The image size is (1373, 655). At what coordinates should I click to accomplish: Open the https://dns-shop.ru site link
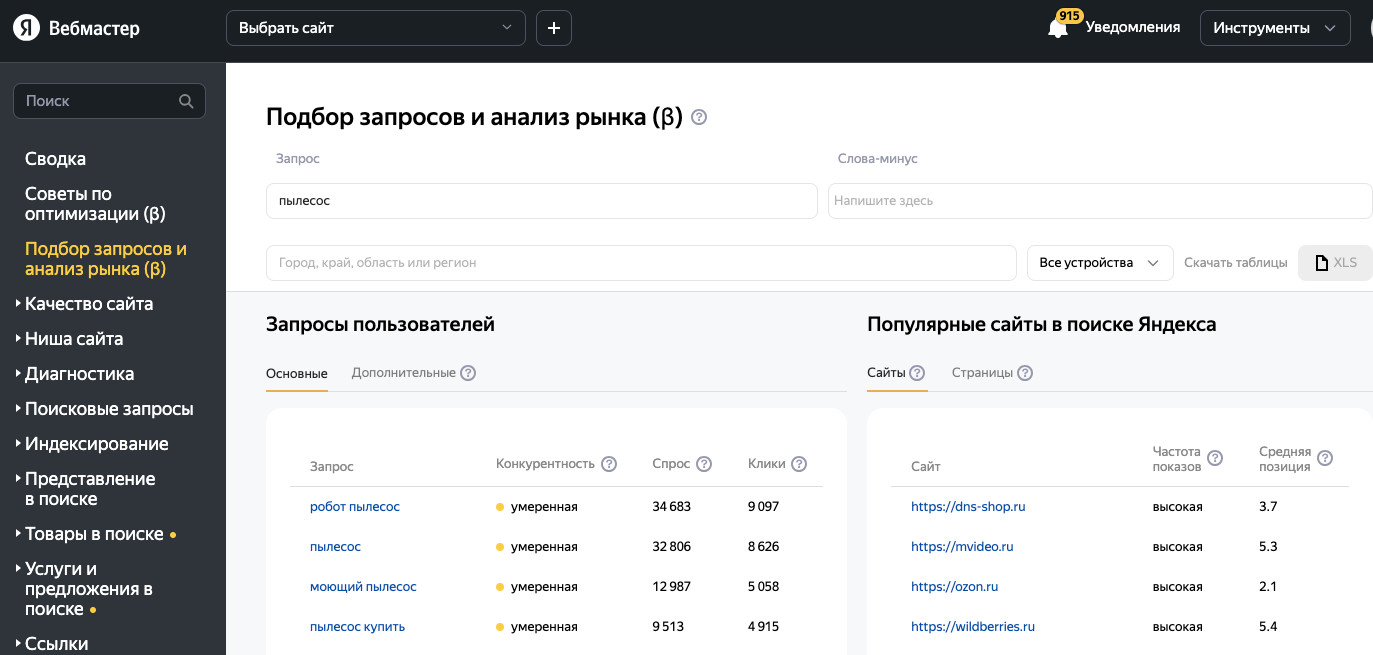[x=968, y=507]
